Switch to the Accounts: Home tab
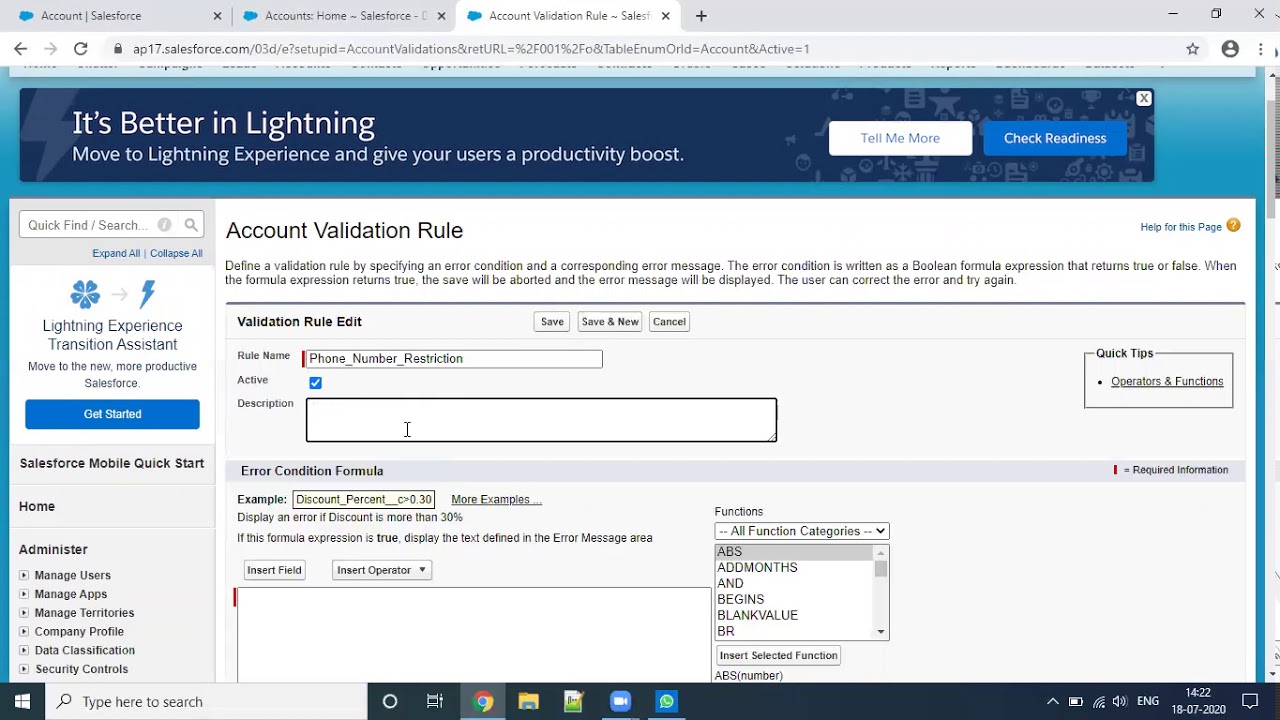The height and width of the screenshot is (720, 1280). click(x=342, y=16)
